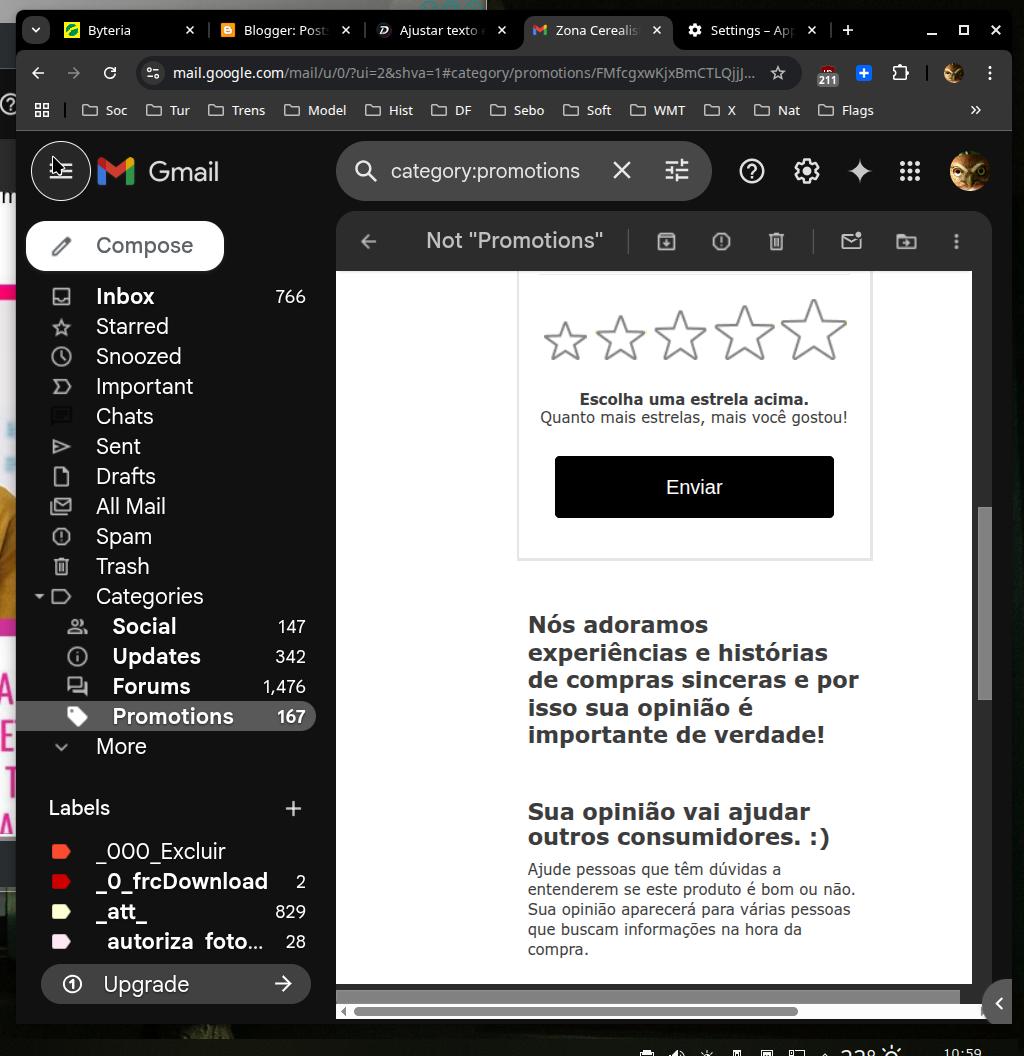The height and width of the screenshot is (1056, 1024).
Task: Rate three stars in the email
Action: [x=680, y=335]
